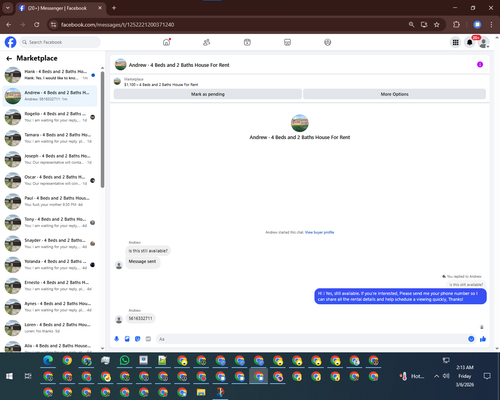Click the Andrew's phone number message bubble

140,318
